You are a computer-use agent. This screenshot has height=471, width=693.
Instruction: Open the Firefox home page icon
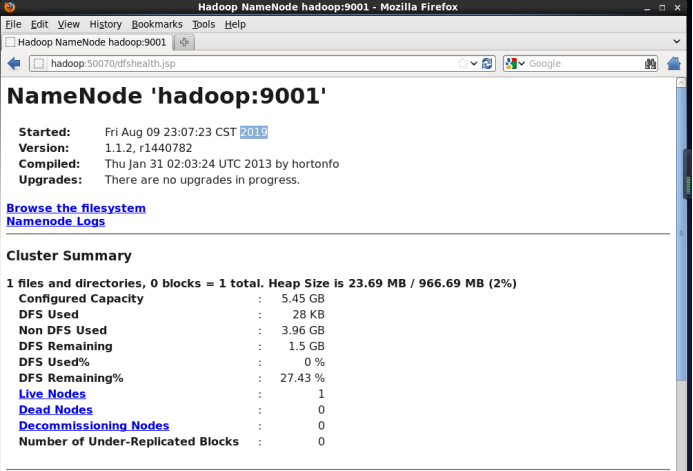click(674, 64)
